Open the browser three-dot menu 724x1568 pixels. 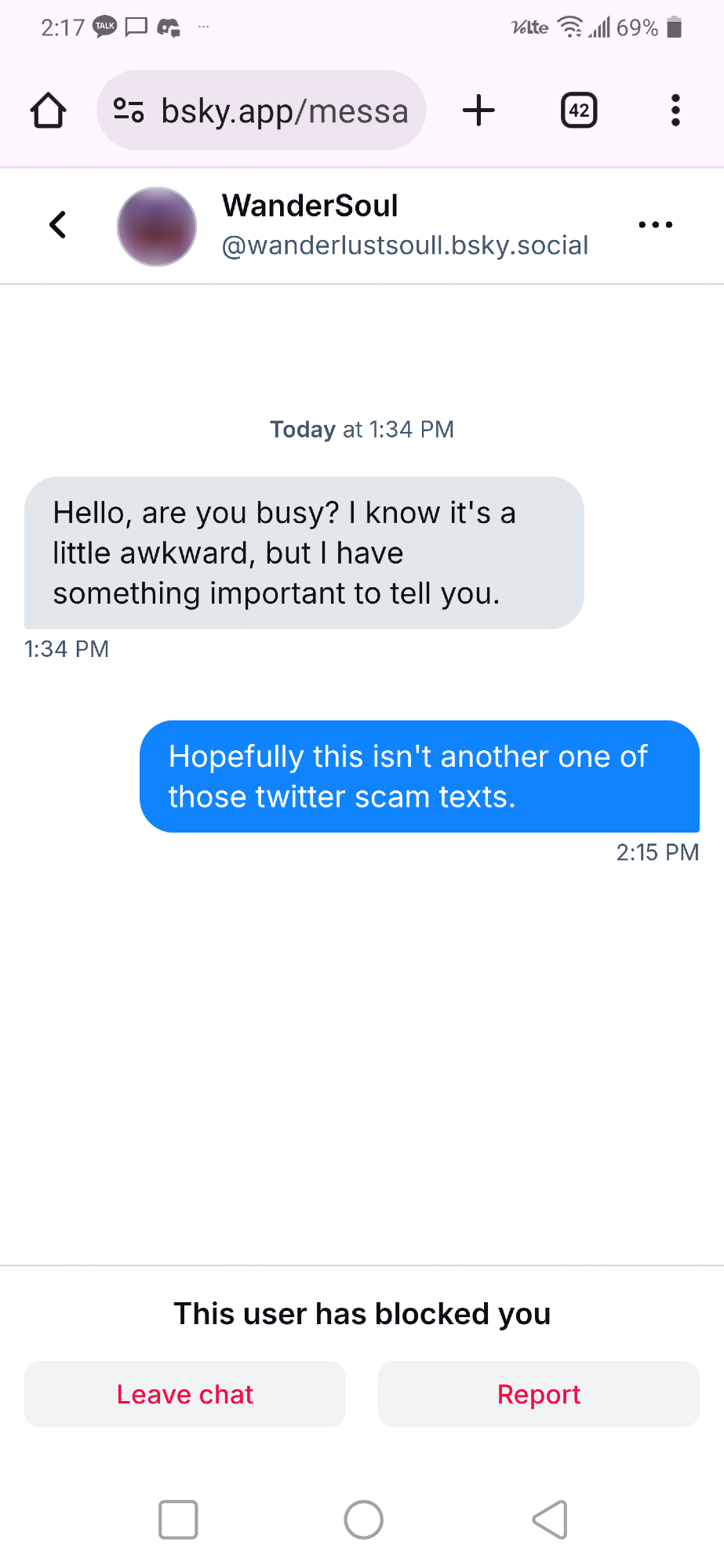(x=675, y=111)
